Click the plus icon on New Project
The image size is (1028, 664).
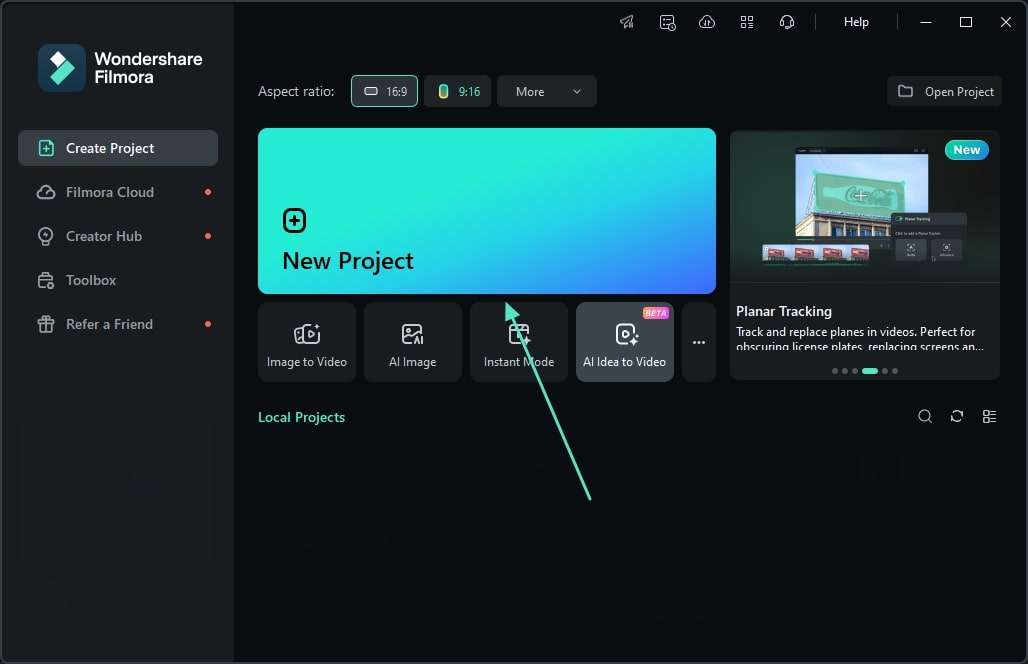point(294,221)
